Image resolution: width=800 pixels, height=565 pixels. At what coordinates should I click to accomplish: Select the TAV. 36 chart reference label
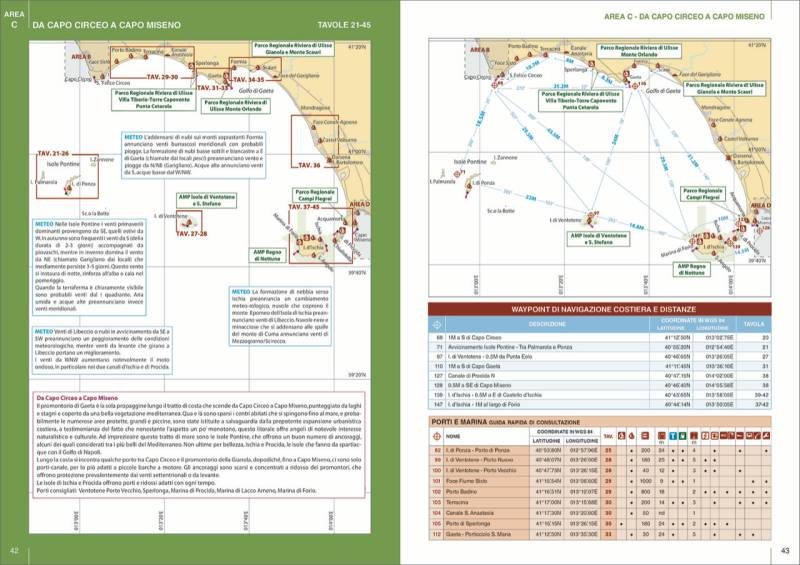(310, 164)
